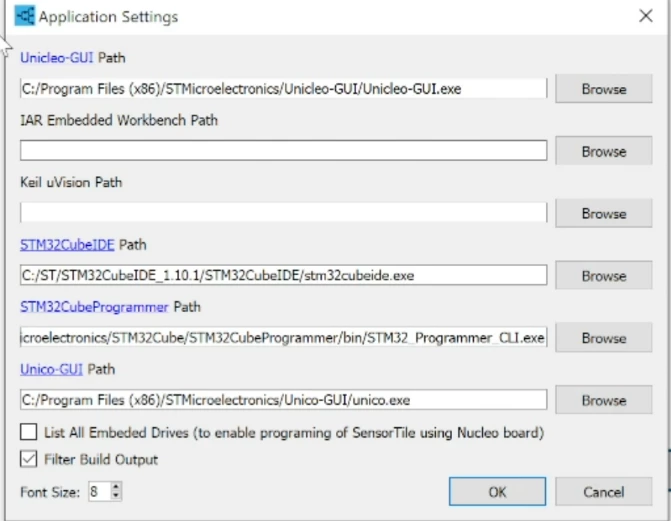The image size is (671, 521).
Task: Browse for IAR Embedded Workbench path
Action: [x=604, y=151]
